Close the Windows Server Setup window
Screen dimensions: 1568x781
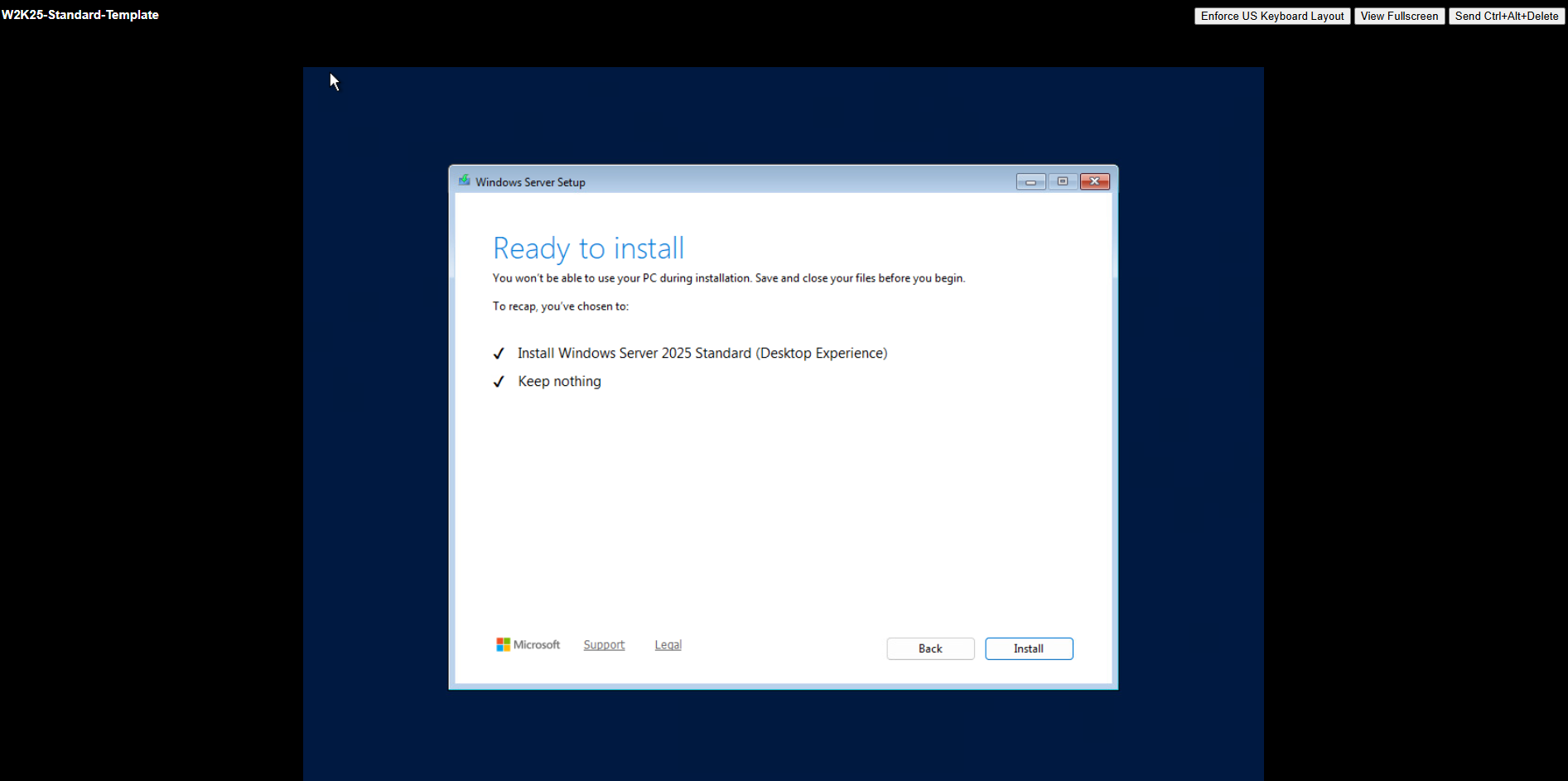click(x=1094, y=181)
